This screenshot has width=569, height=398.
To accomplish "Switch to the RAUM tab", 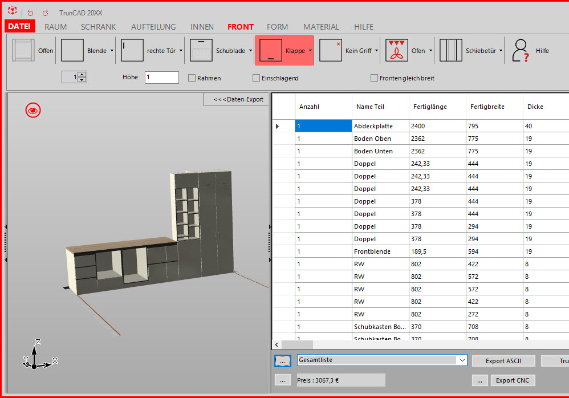I will 56,27.
